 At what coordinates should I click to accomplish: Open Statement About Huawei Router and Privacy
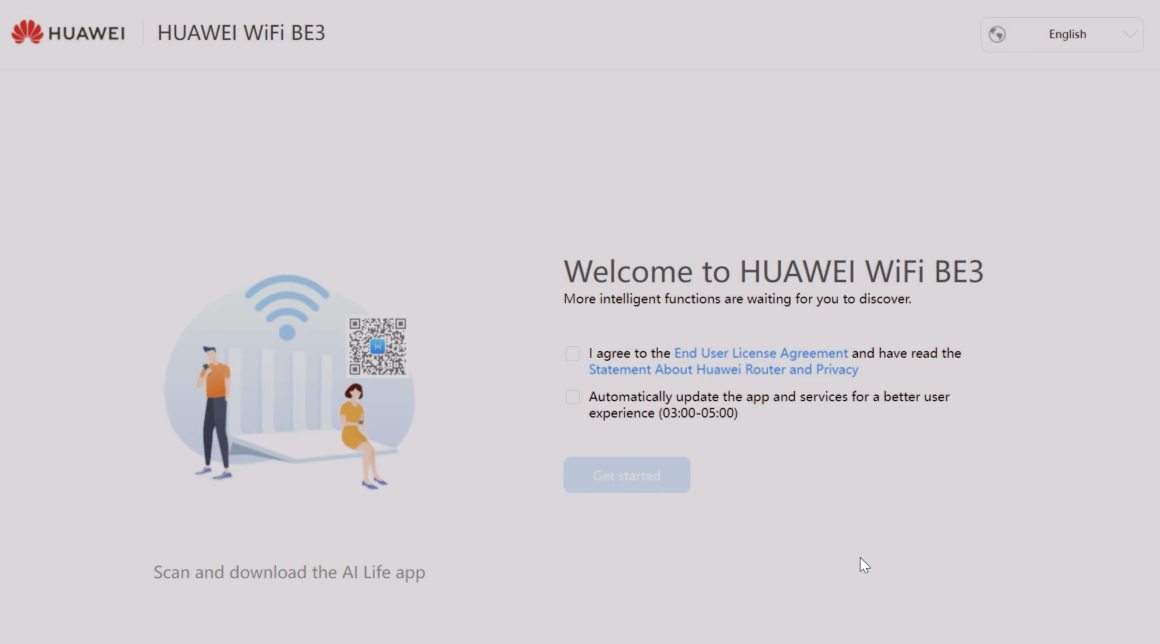[724, 370]
